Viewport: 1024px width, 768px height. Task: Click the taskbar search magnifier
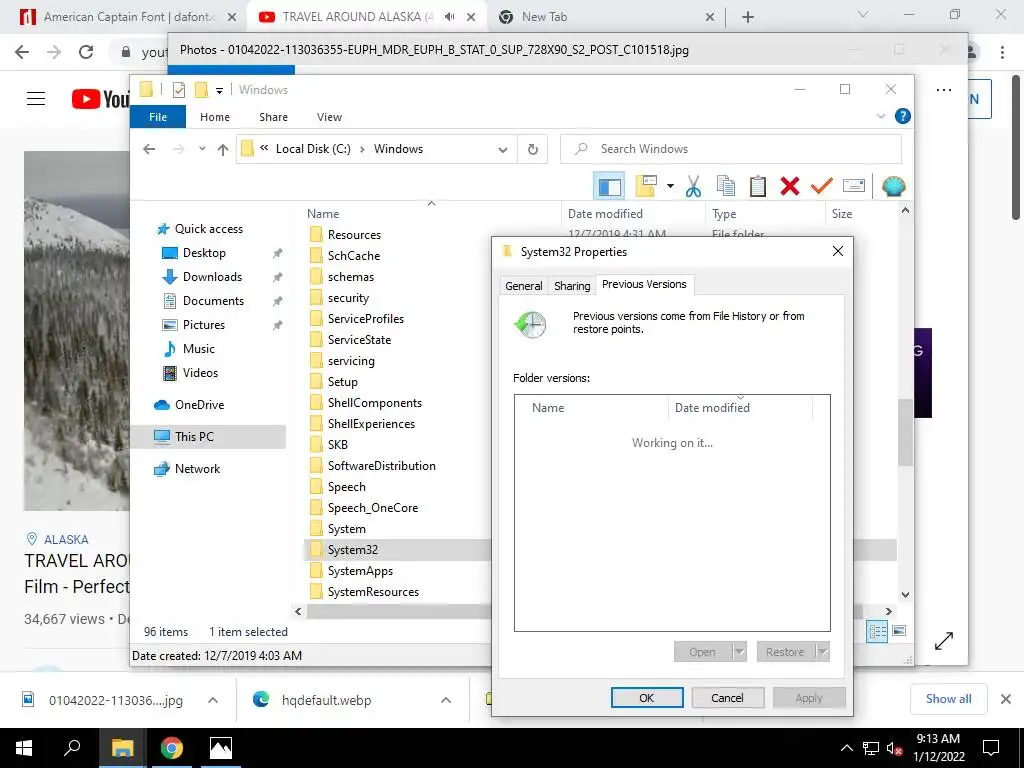click(x=72, y=748)
